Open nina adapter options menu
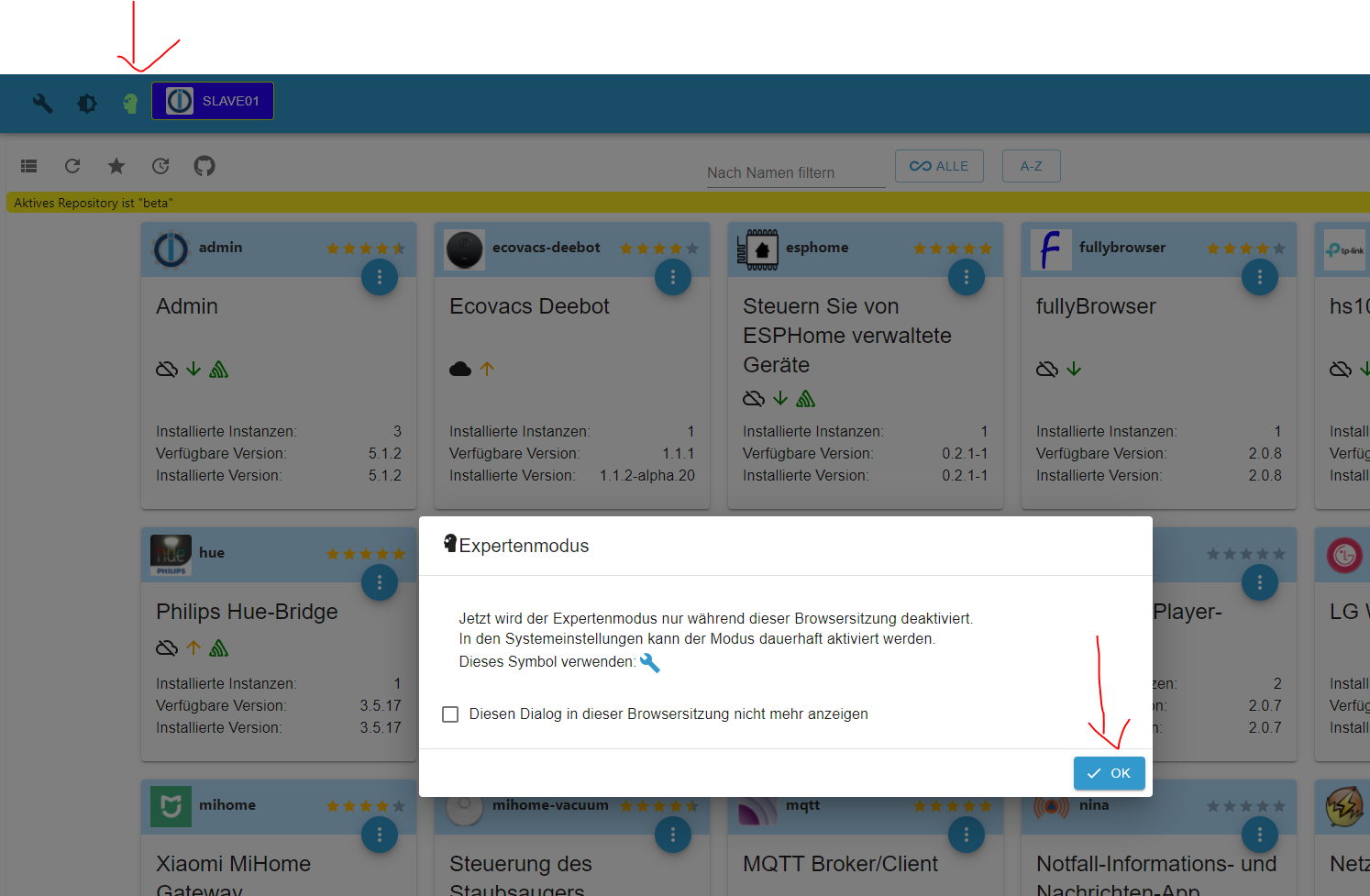 (1260, 835)
